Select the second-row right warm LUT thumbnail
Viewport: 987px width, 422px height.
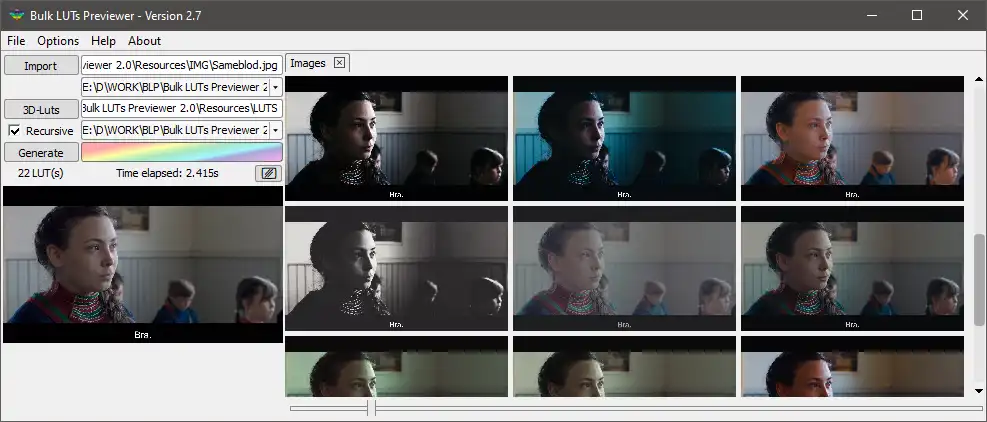coord(852,268)
